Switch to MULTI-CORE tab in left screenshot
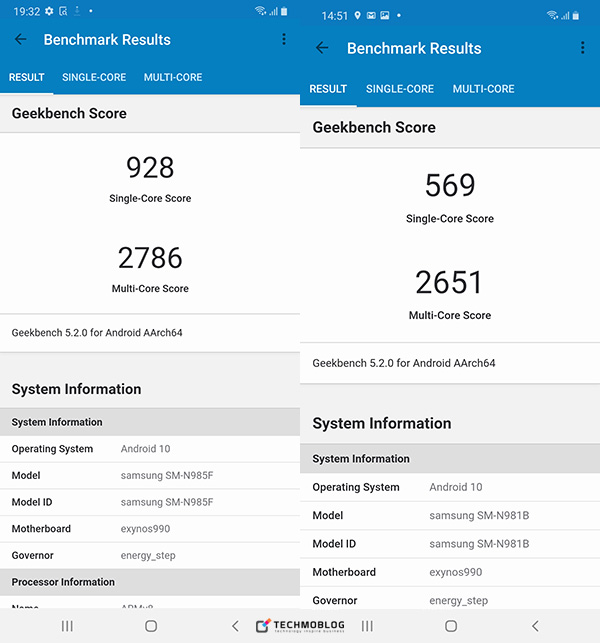This screenshot has width=600, height=643. pyautogui.click(x=173, y=77)
